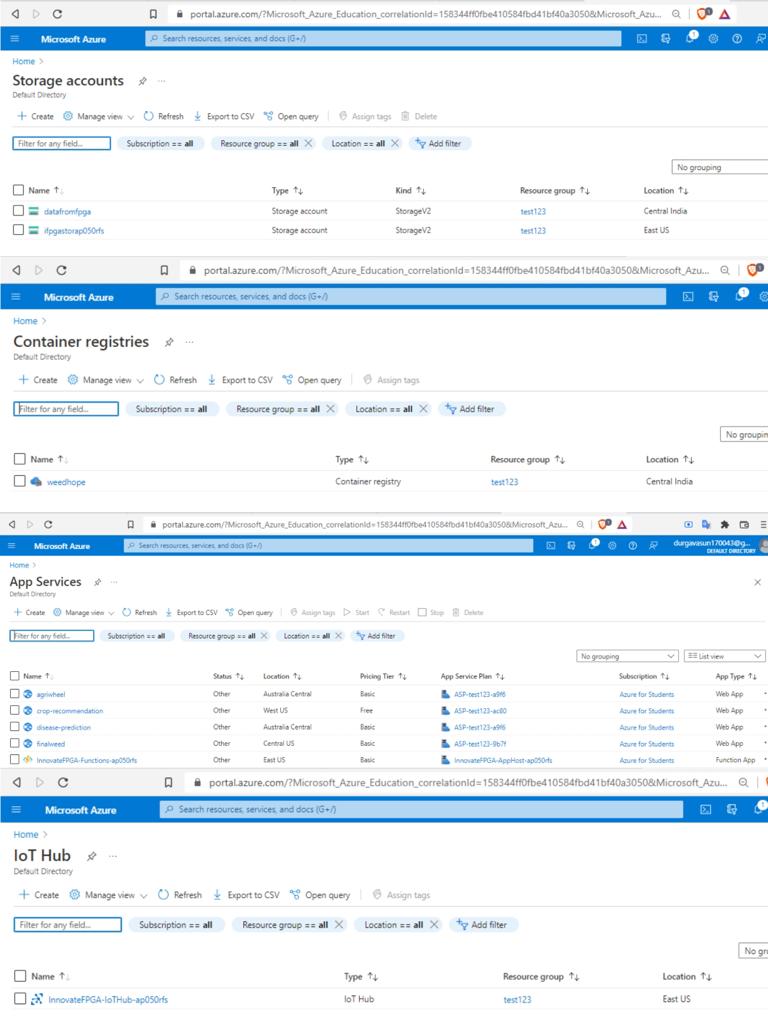Click Export to CSV in IoT Hub toolbar
The width and height of the screenshot is (768, 1024).
pyautogui.click(x=246, y=895)
